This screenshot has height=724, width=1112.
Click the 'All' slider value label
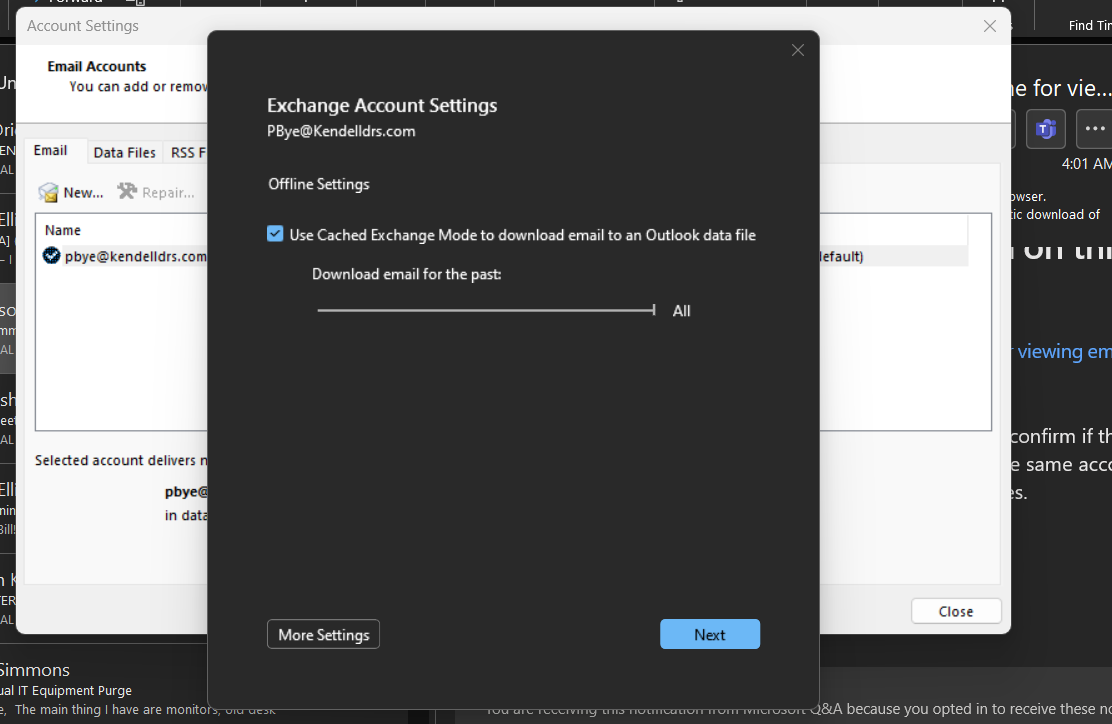(682, 311)
